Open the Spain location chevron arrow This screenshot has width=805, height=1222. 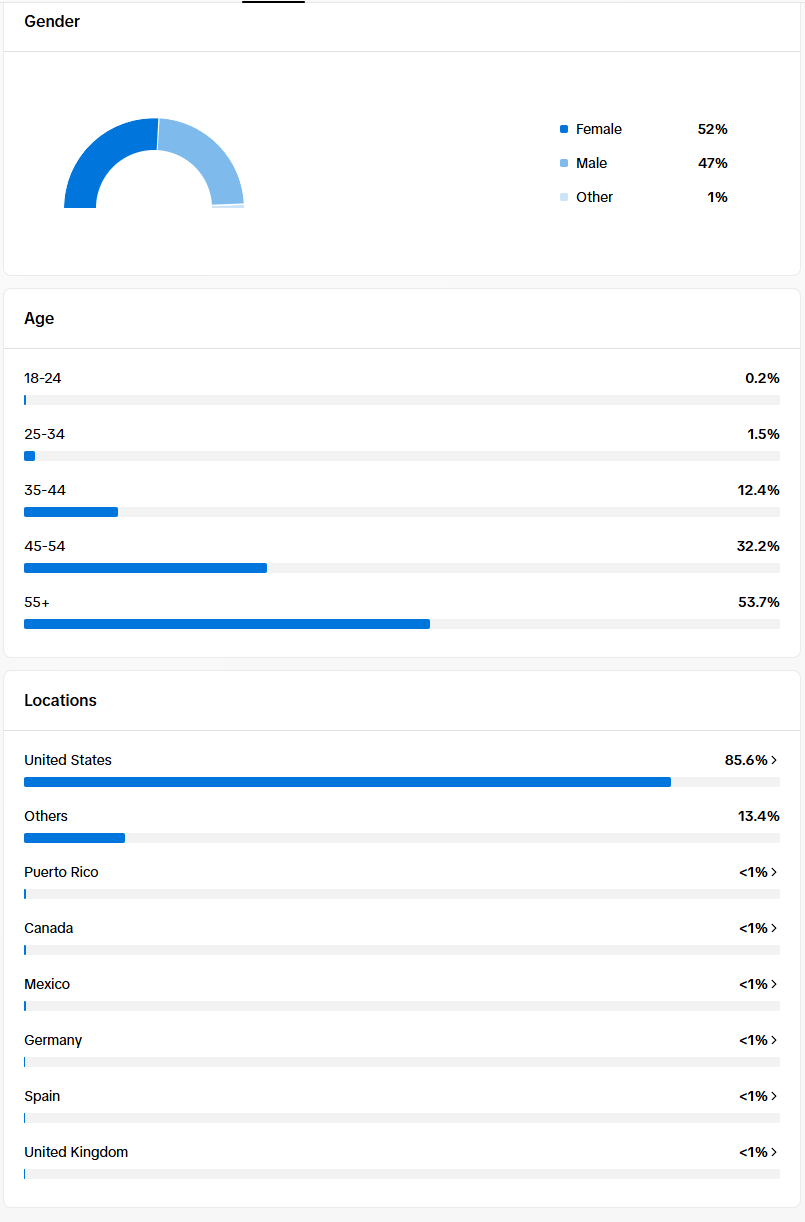coord(775,1096)
